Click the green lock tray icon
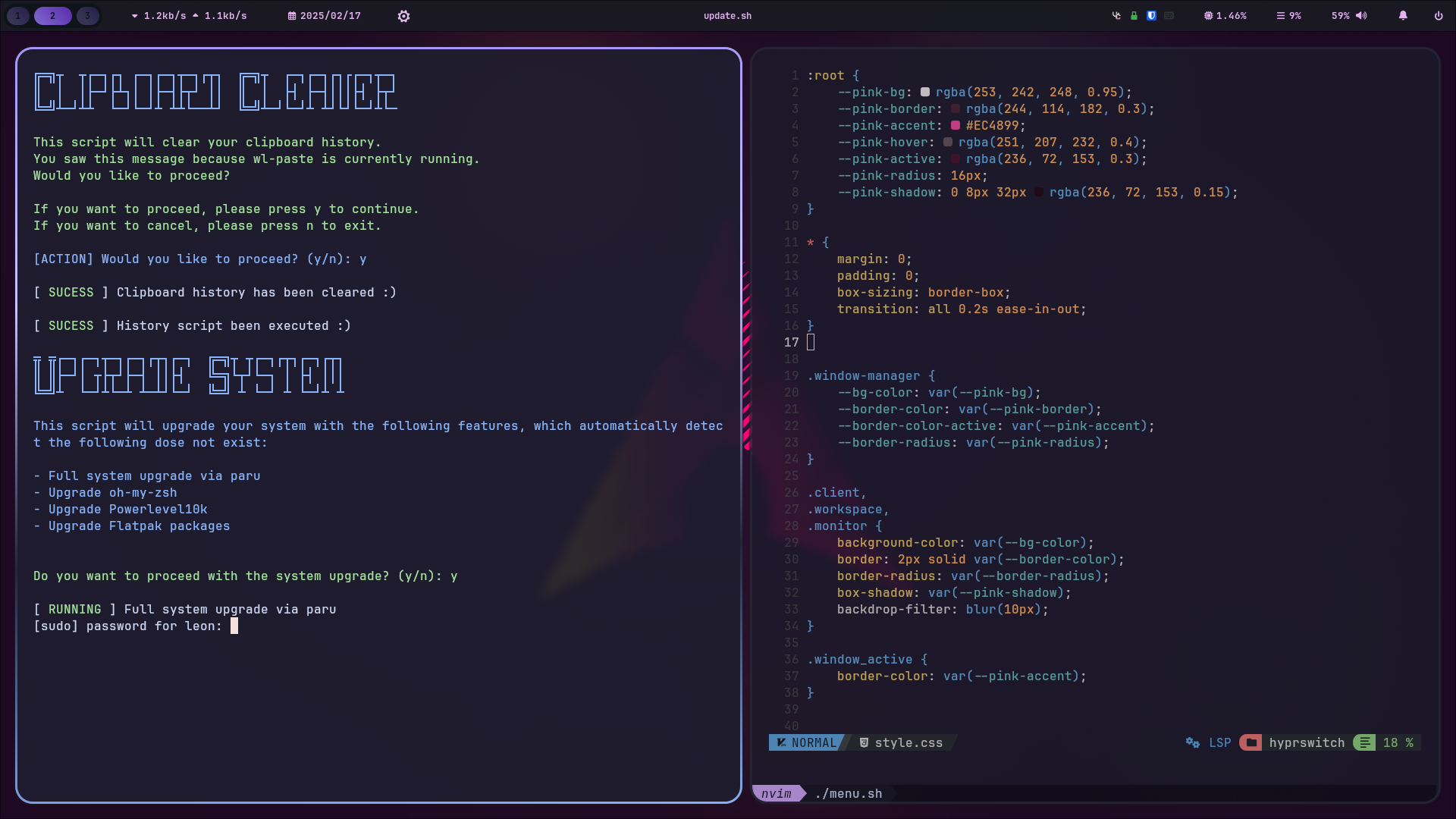The height and width of the screenshot is (819, 1456). tap(1134, 16)
